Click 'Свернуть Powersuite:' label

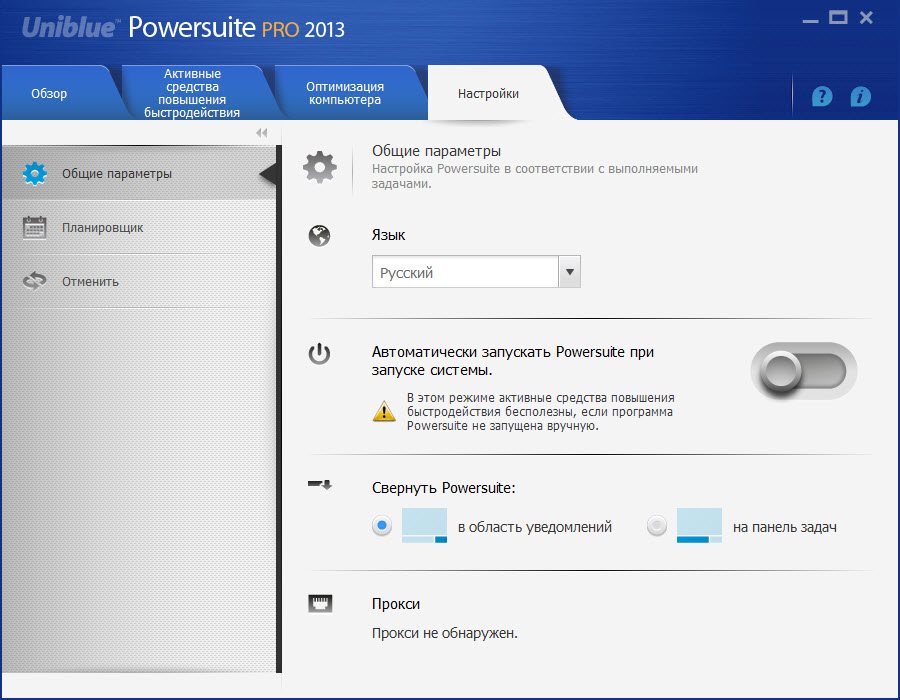444,488
